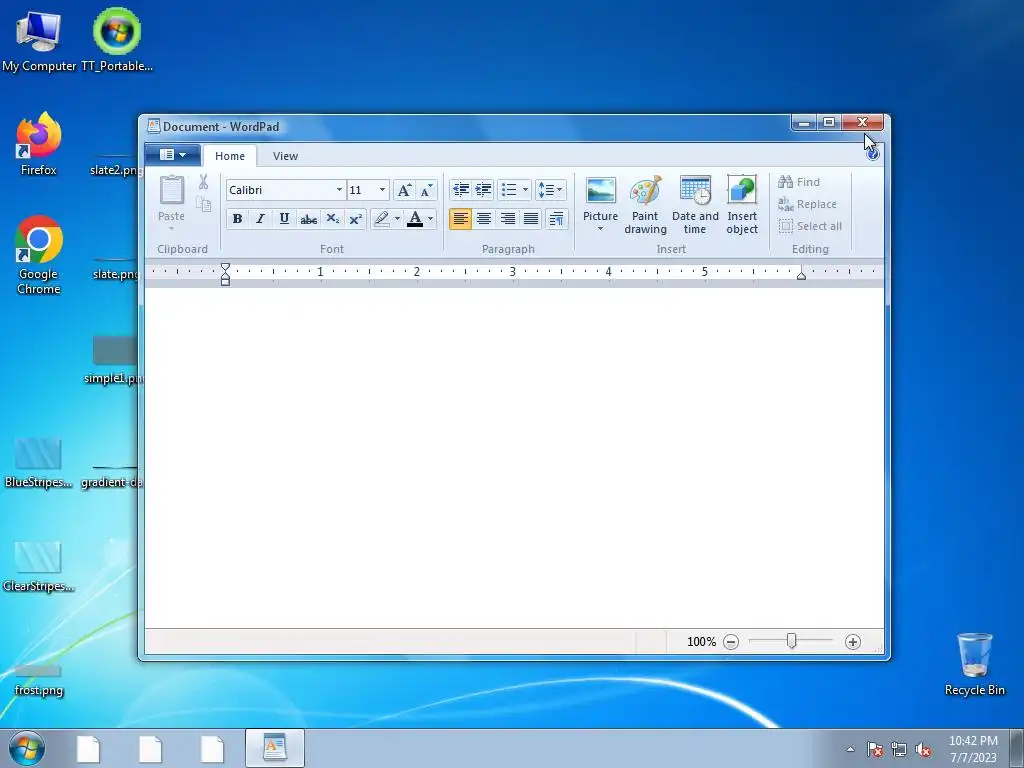Open the WordPad application menu button
Screen dimensions: 1024x768
172,155
